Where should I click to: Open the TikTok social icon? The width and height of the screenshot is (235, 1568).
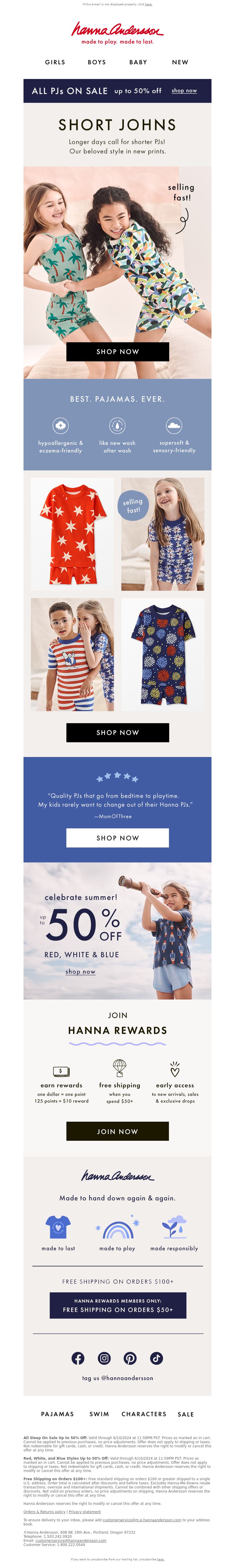point(157,1358)
